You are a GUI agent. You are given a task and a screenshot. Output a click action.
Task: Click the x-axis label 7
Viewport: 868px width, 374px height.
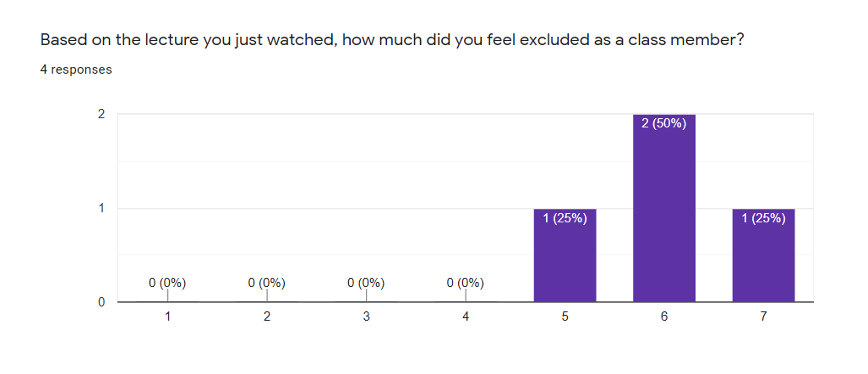[763, 317]
